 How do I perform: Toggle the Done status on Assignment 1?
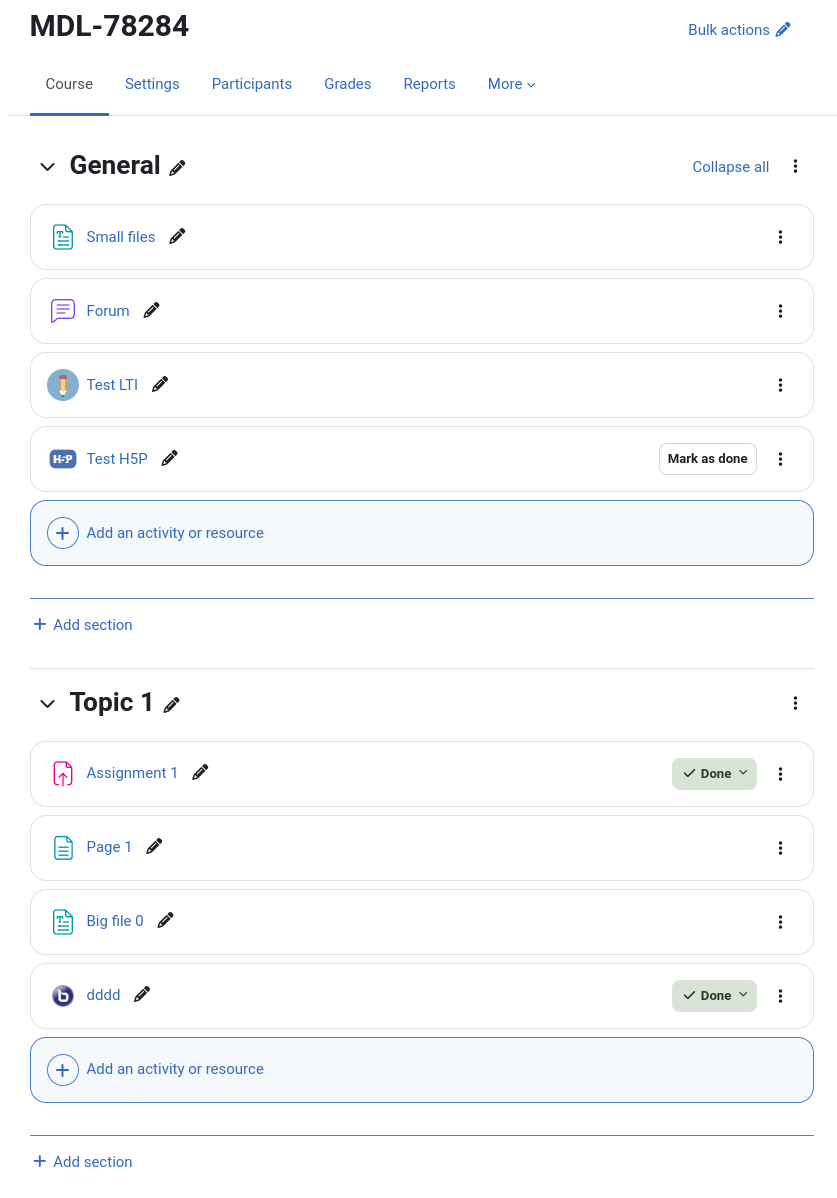(x=715, y=774)
